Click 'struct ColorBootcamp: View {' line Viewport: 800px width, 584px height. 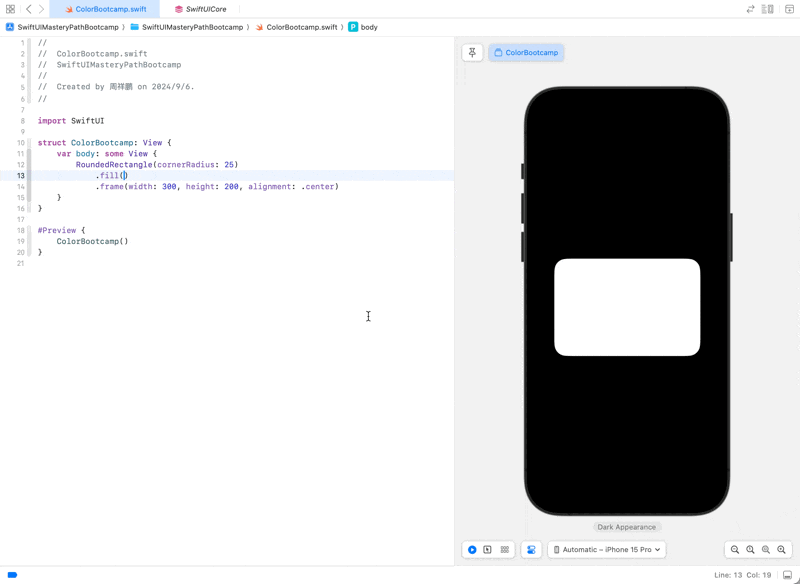pos(105,143)
